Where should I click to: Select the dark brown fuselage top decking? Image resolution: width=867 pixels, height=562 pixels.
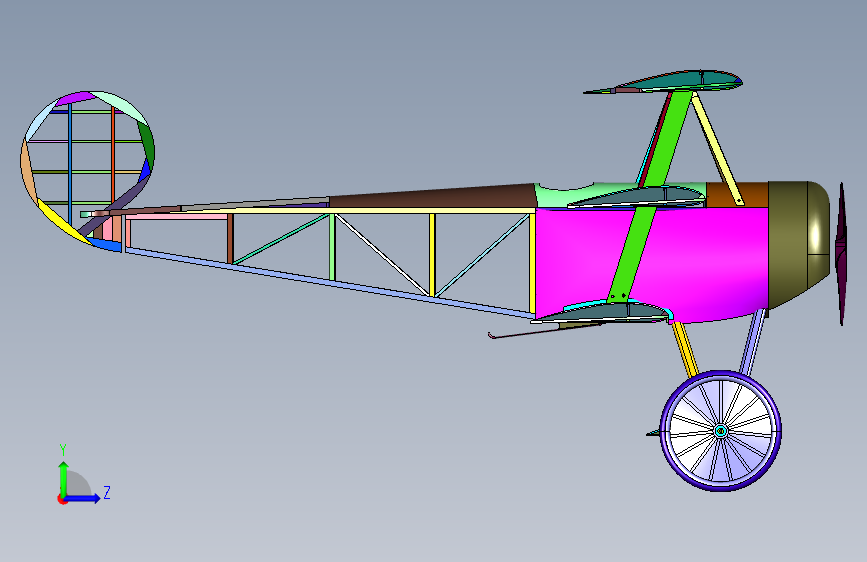(434, 196)
